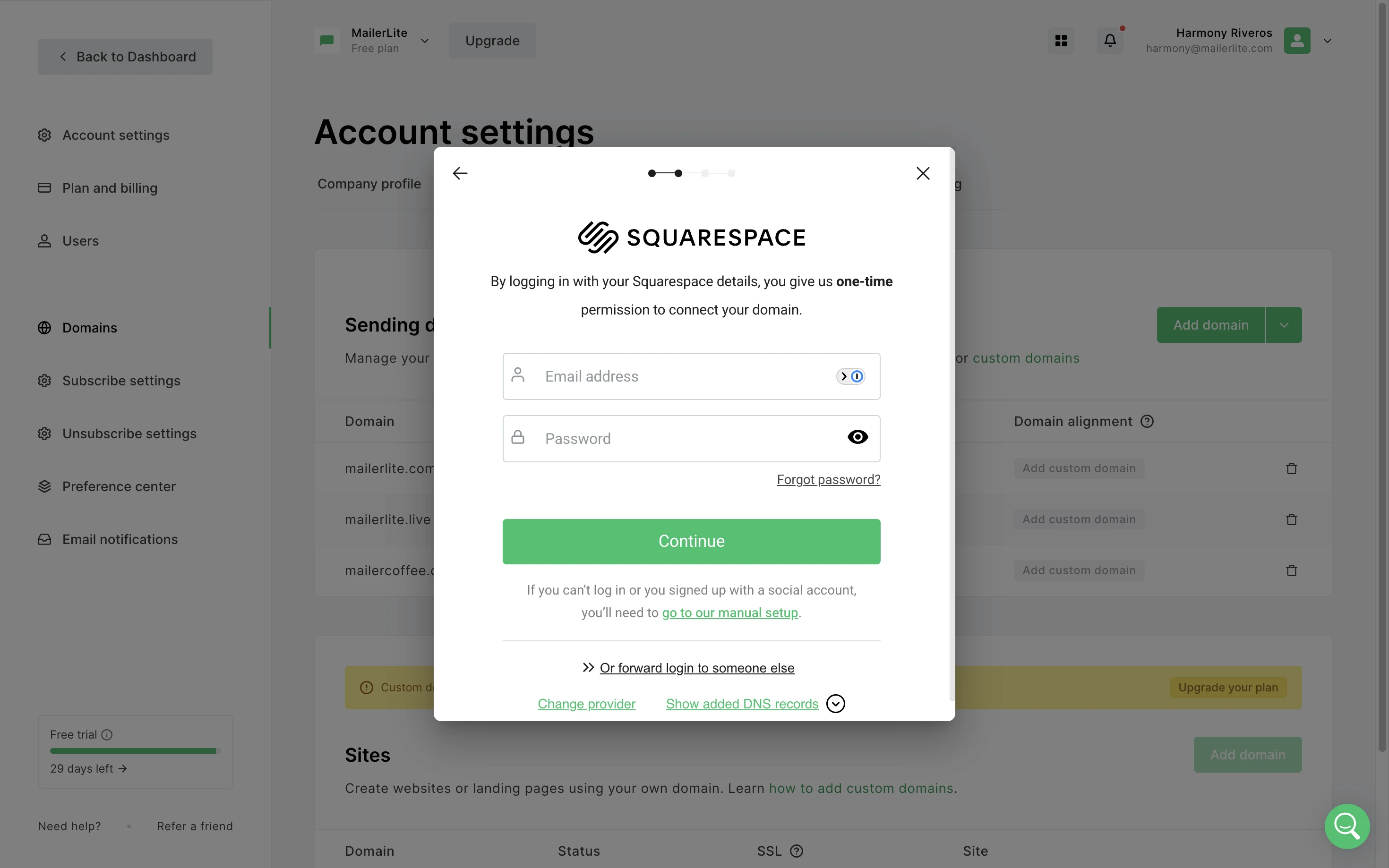1389x868 pixels.
Task: Open the Add domain dropdown arrow
Action: [x=1284, y=325]
